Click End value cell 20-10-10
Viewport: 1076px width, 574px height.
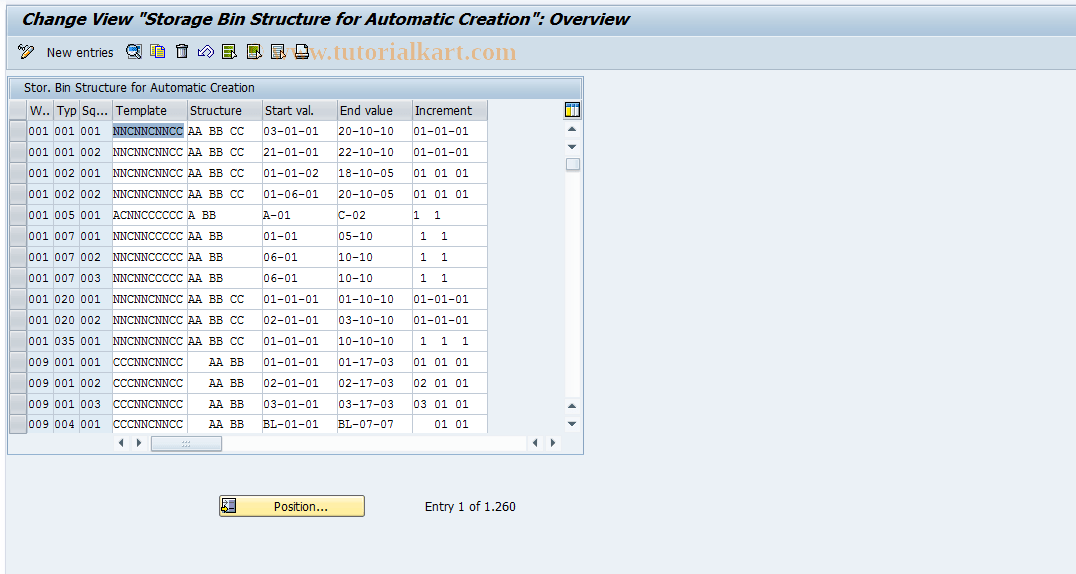[375, 131]
